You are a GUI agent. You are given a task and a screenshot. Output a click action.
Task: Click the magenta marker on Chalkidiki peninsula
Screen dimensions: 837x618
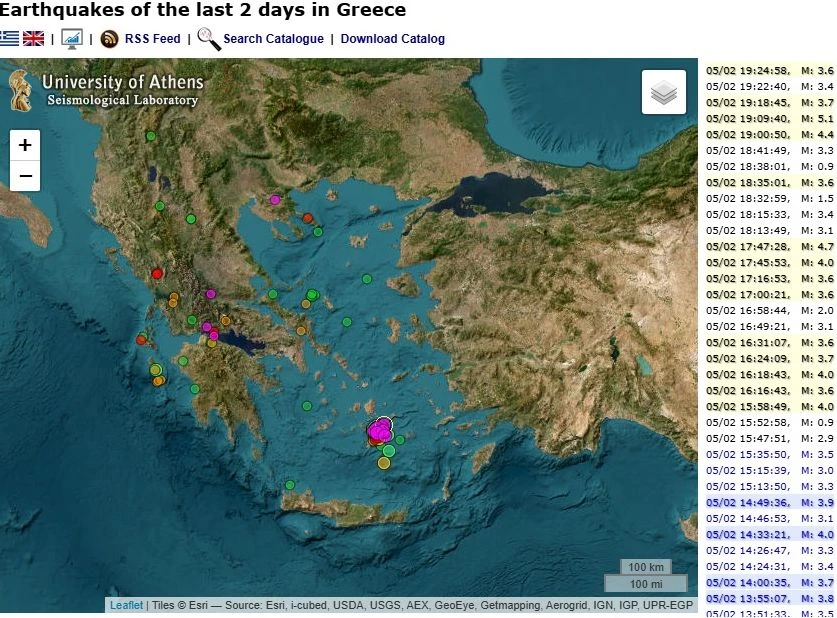(x=275, y=200)
